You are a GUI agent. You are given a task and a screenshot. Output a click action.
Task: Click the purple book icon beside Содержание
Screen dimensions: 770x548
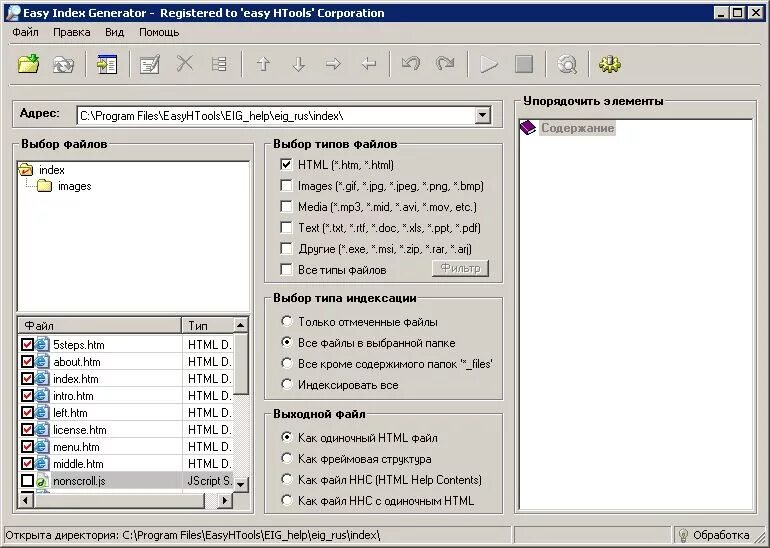pyautogui.click(x=528, y=128)
